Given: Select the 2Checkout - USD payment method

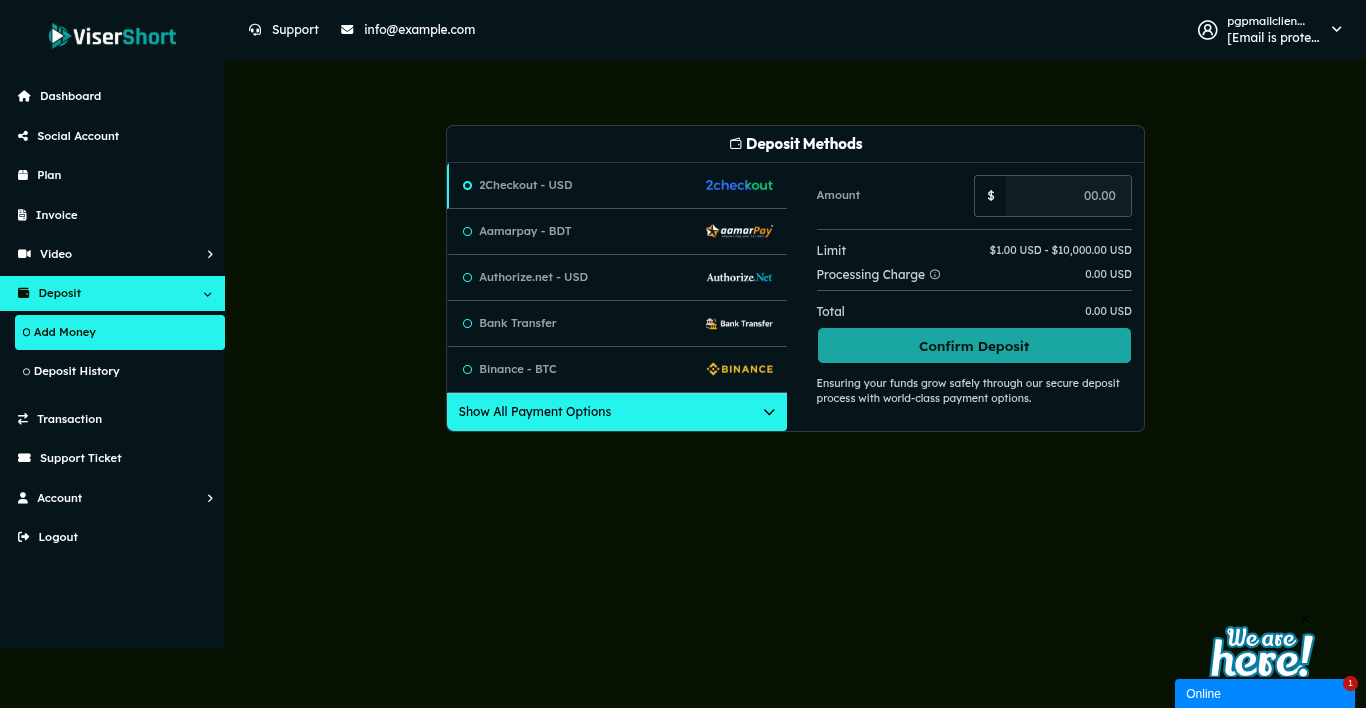Looking at the screenshot, I should (525, 185).
